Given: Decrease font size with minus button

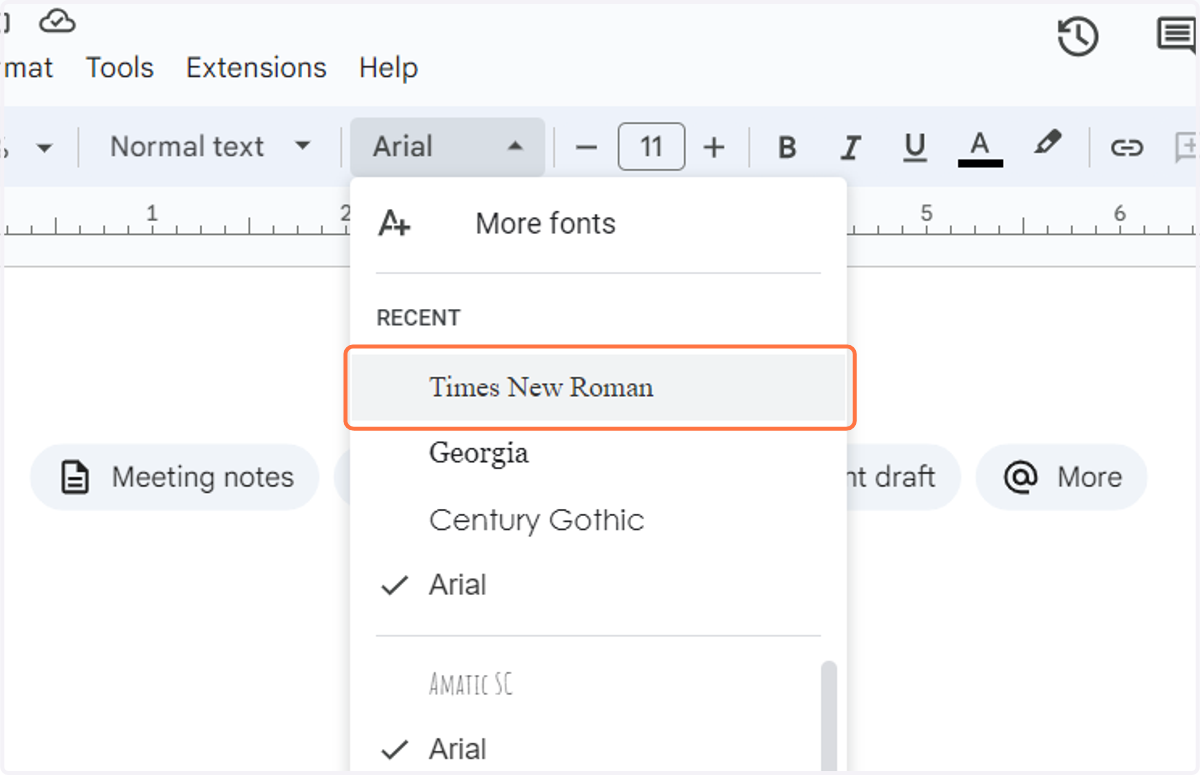Looking at the screenshot, I should 587,148.
